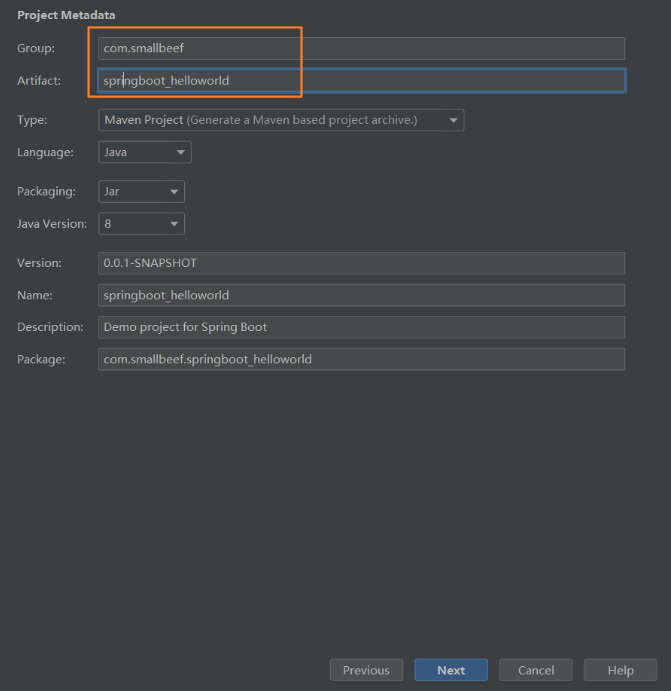The height and width of the screenshot is (691, 671).
Task: Click the Project Metadata heading
Action: pyautogui.click(x=66, y=15)
